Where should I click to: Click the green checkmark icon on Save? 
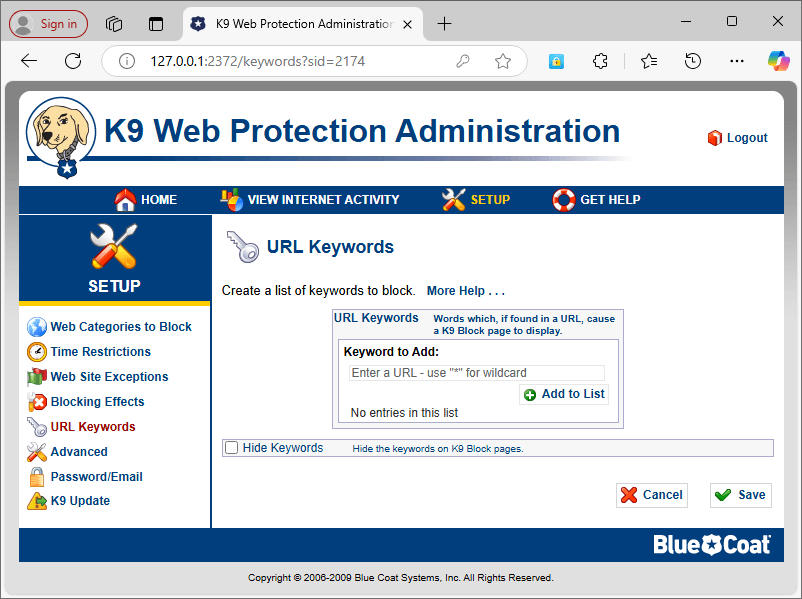(723, 495)
